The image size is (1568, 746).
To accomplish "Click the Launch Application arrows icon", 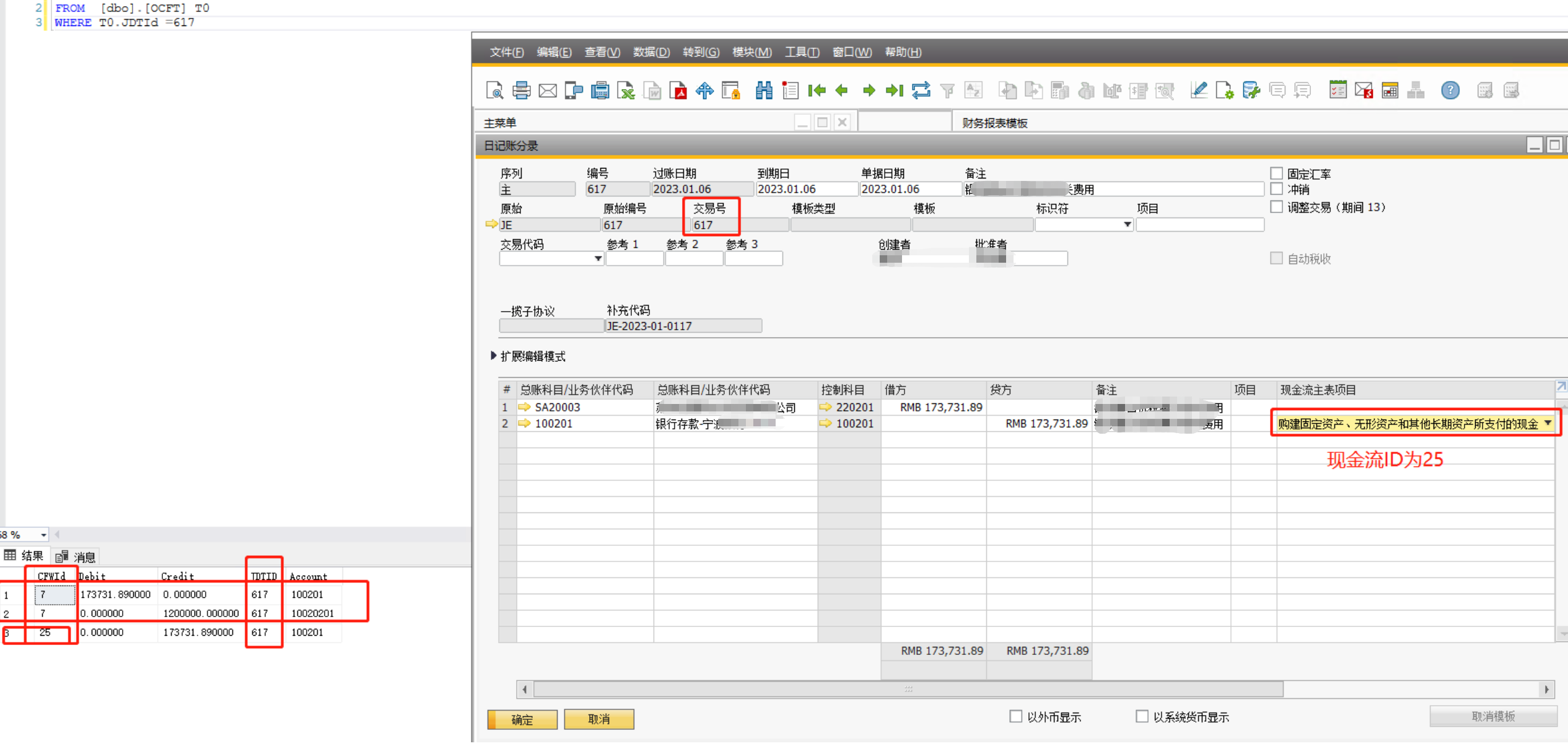I will [x=704, y=91].
